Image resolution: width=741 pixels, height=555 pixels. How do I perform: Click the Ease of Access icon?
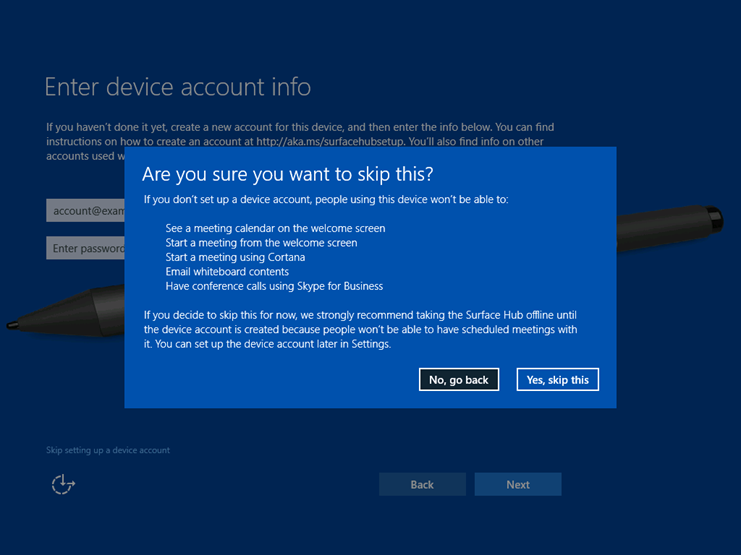click(63, 484)
